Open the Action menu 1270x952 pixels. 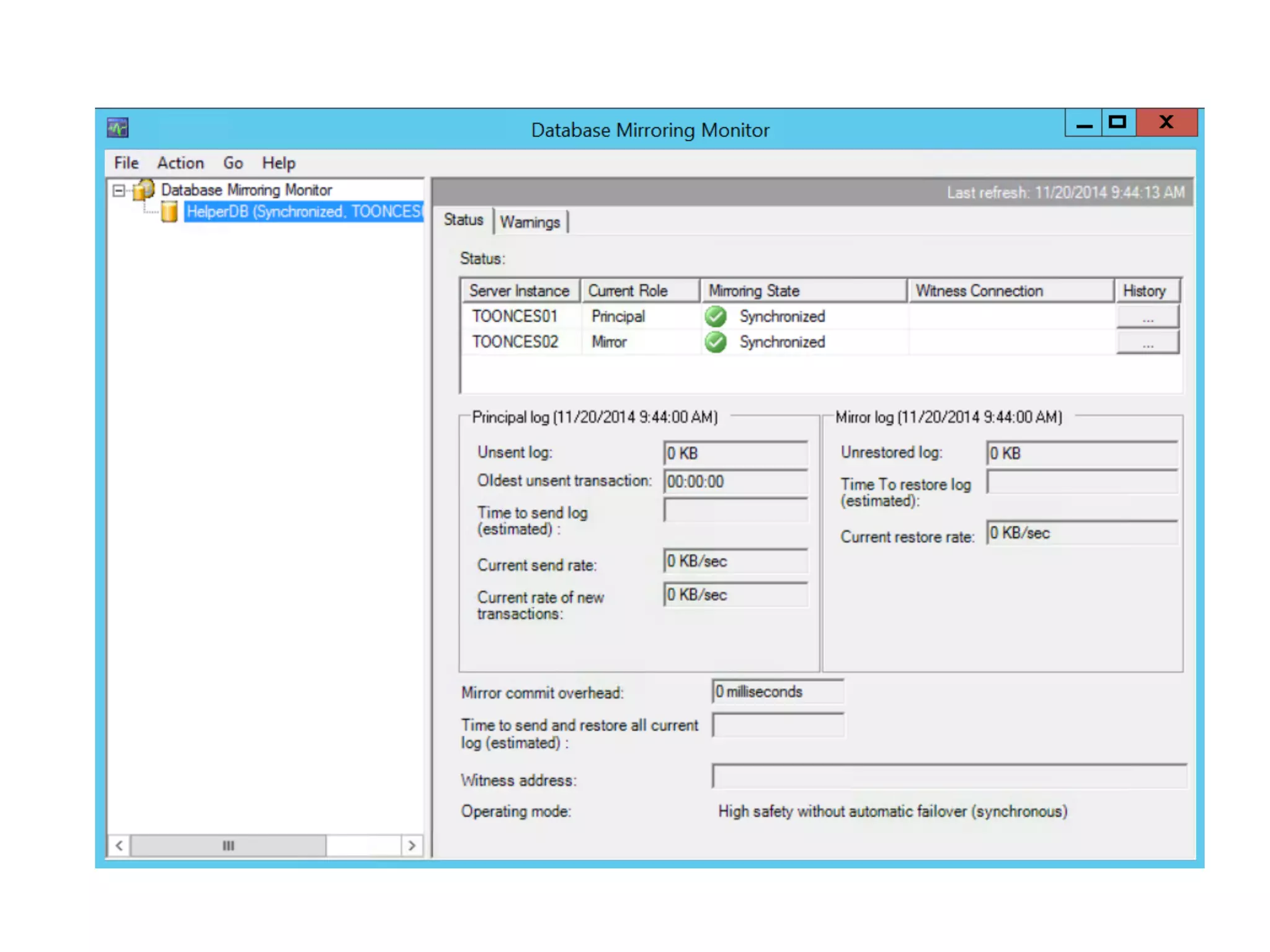(x=180, y=163)
